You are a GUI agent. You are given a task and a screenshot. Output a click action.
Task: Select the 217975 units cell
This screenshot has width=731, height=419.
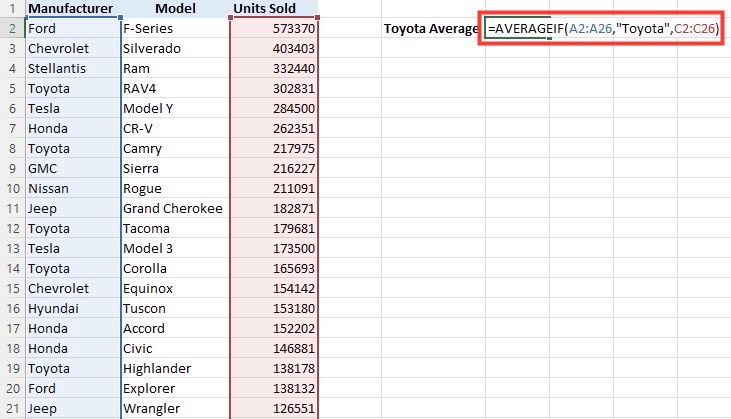(x=275, y=149)
